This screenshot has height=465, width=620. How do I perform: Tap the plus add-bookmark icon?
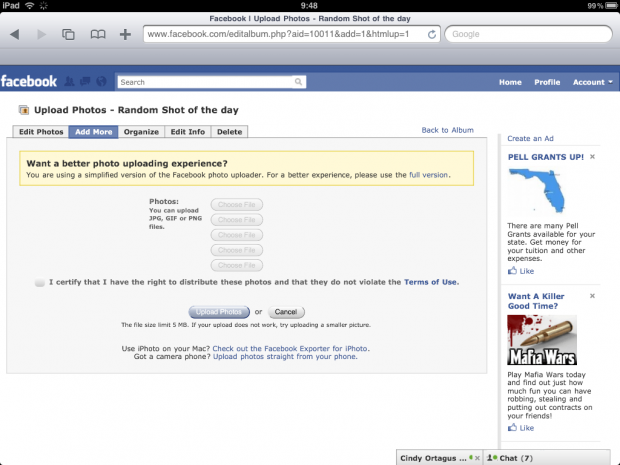125,34
